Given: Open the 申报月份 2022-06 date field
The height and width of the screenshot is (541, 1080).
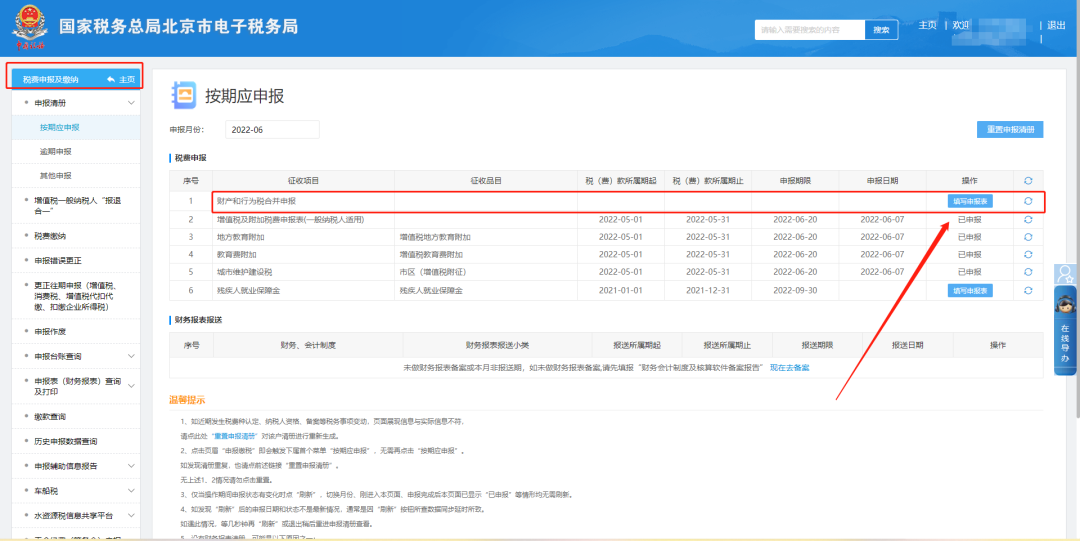Looking at the screenshot, I should [x=272, y=130].
